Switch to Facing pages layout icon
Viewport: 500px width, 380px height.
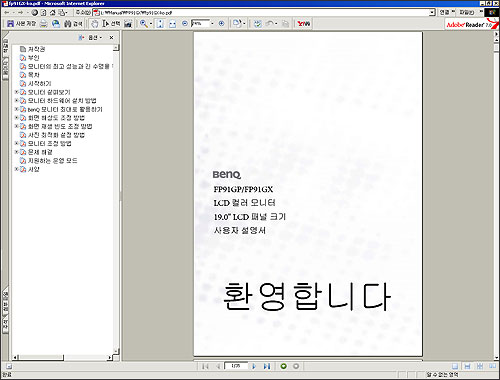[x=492, y=366]
